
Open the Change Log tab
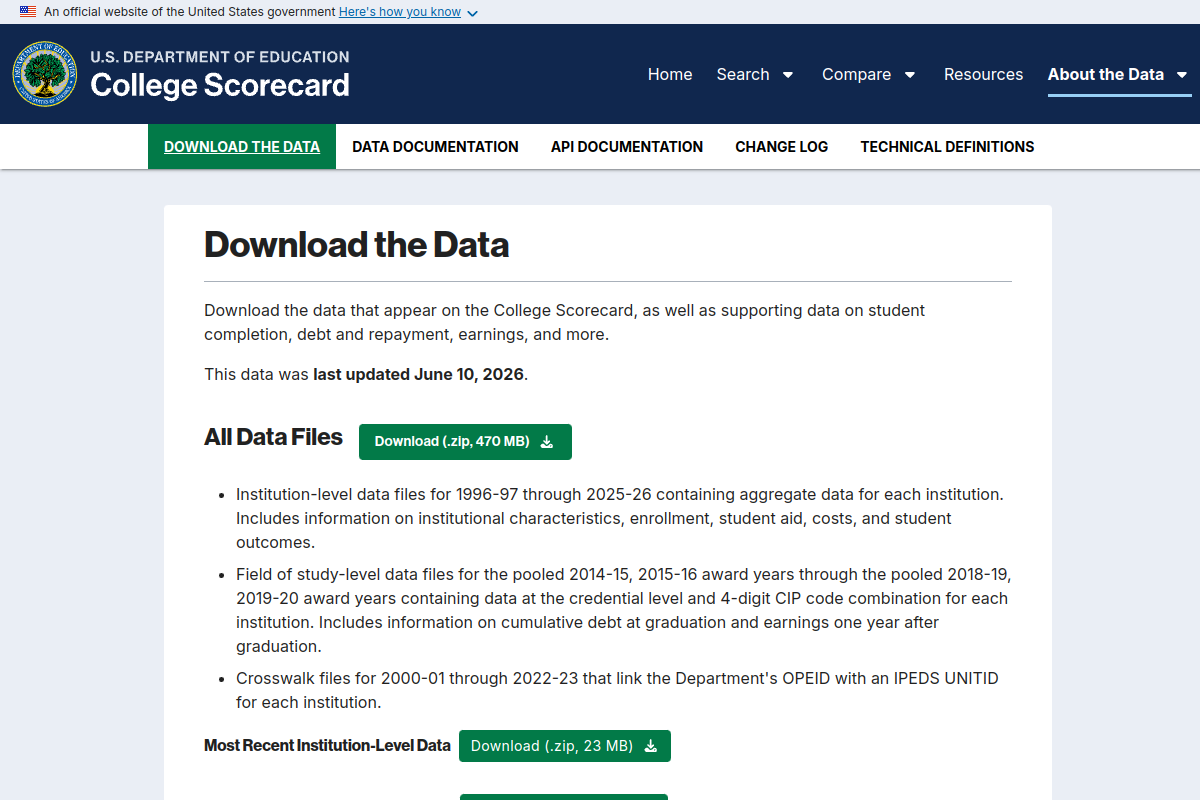click(x=782, y=146)
